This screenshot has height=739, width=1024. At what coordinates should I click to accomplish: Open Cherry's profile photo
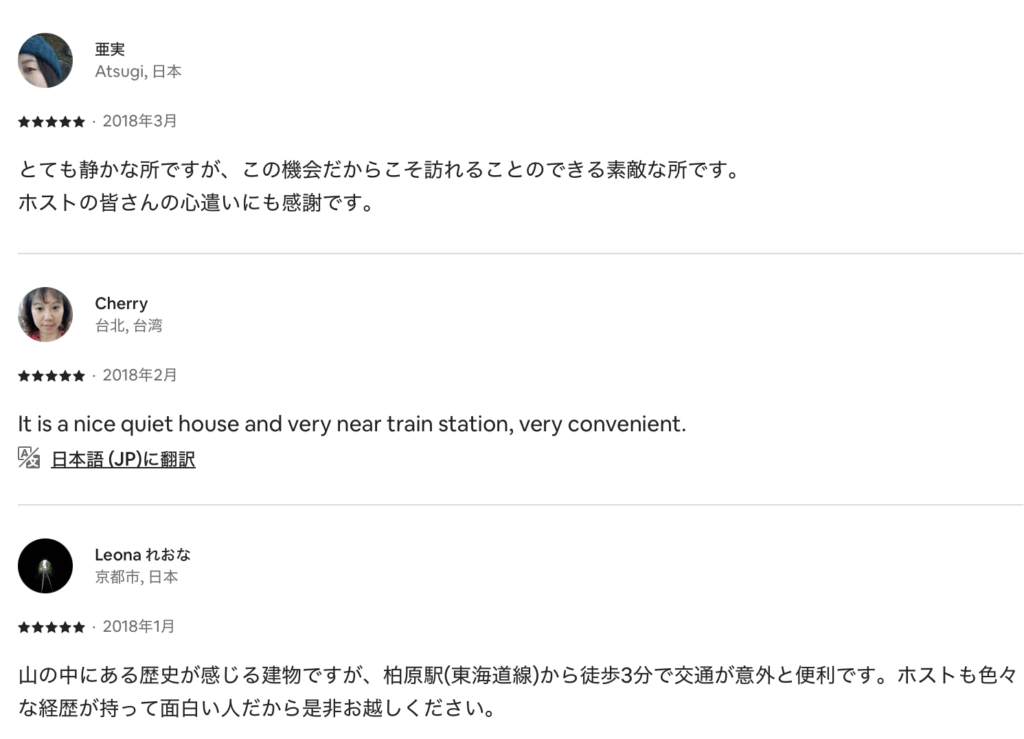coord(45,314)
